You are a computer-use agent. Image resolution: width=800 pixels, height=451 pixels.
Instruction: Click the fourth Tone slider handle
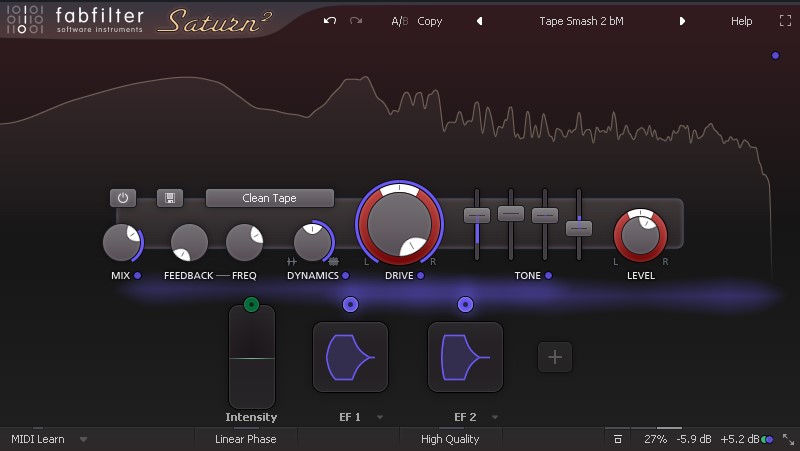pos(579,228)
